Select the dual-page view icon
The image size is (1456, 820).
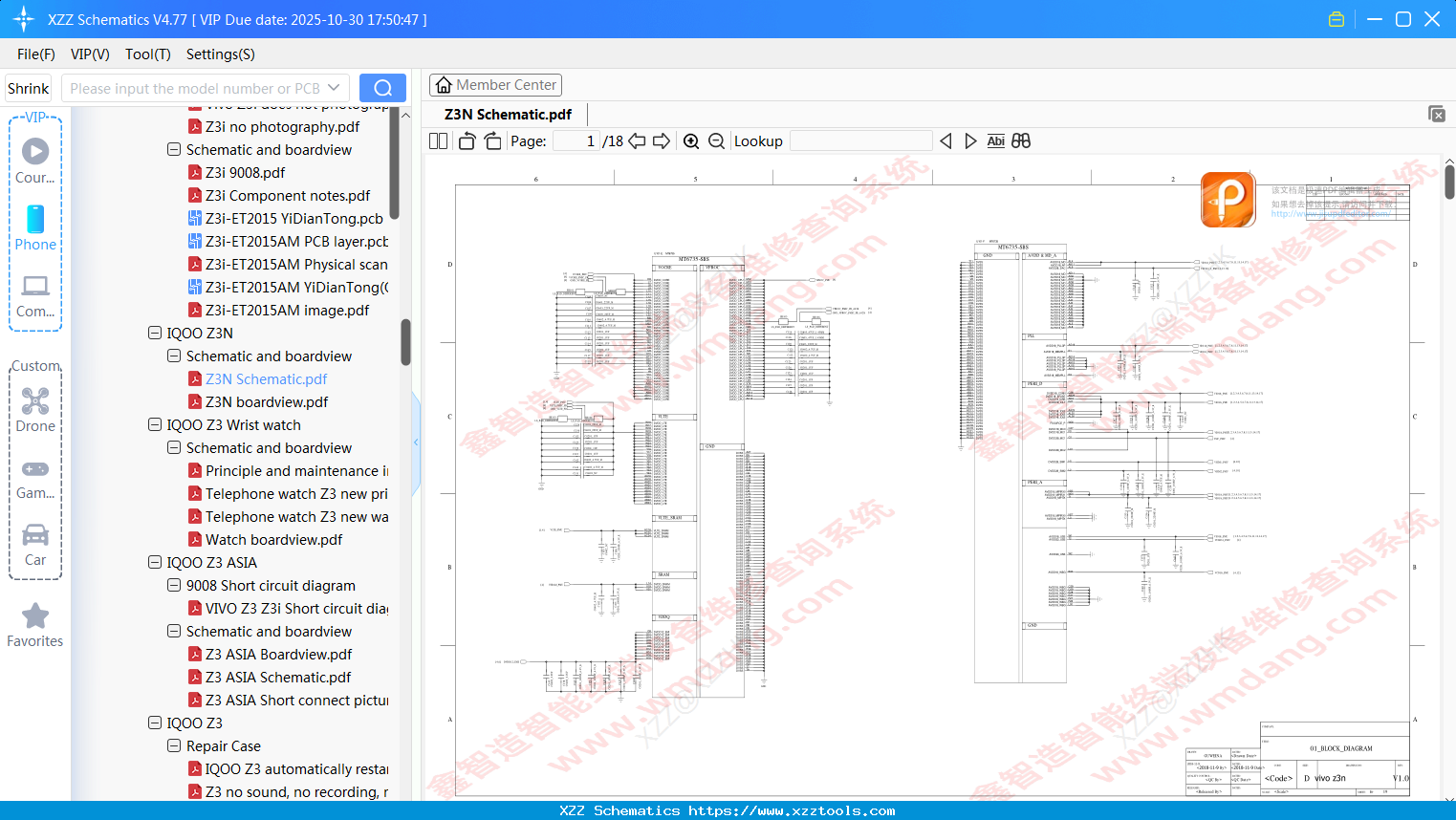tap(438, 140)
